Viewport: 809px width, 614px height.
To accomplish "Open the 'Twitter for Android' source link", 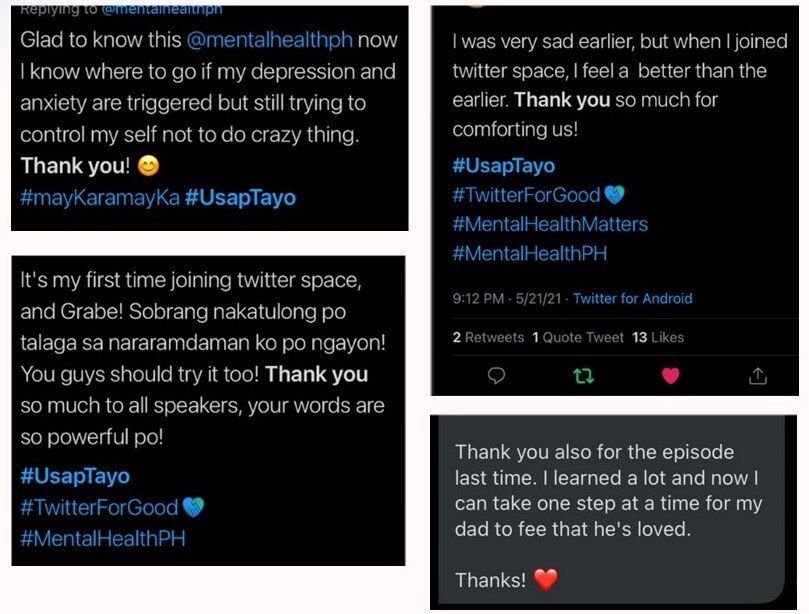I will click(x=632, y=298).
